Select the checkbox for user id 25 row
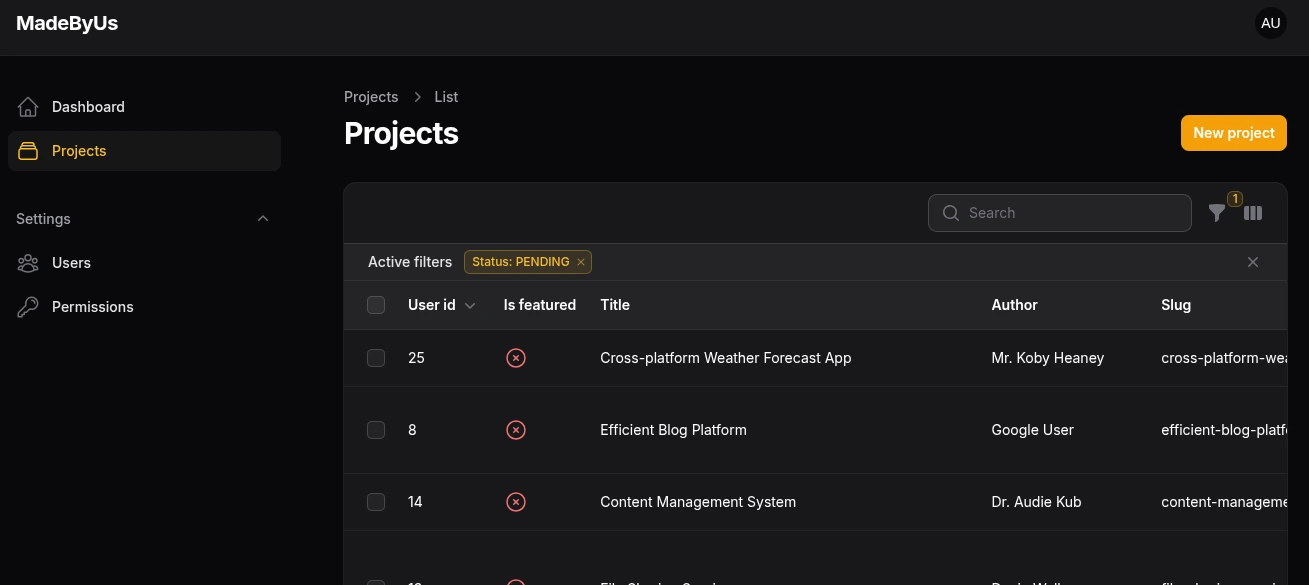The image size is (1309, 585). point(376,358)
